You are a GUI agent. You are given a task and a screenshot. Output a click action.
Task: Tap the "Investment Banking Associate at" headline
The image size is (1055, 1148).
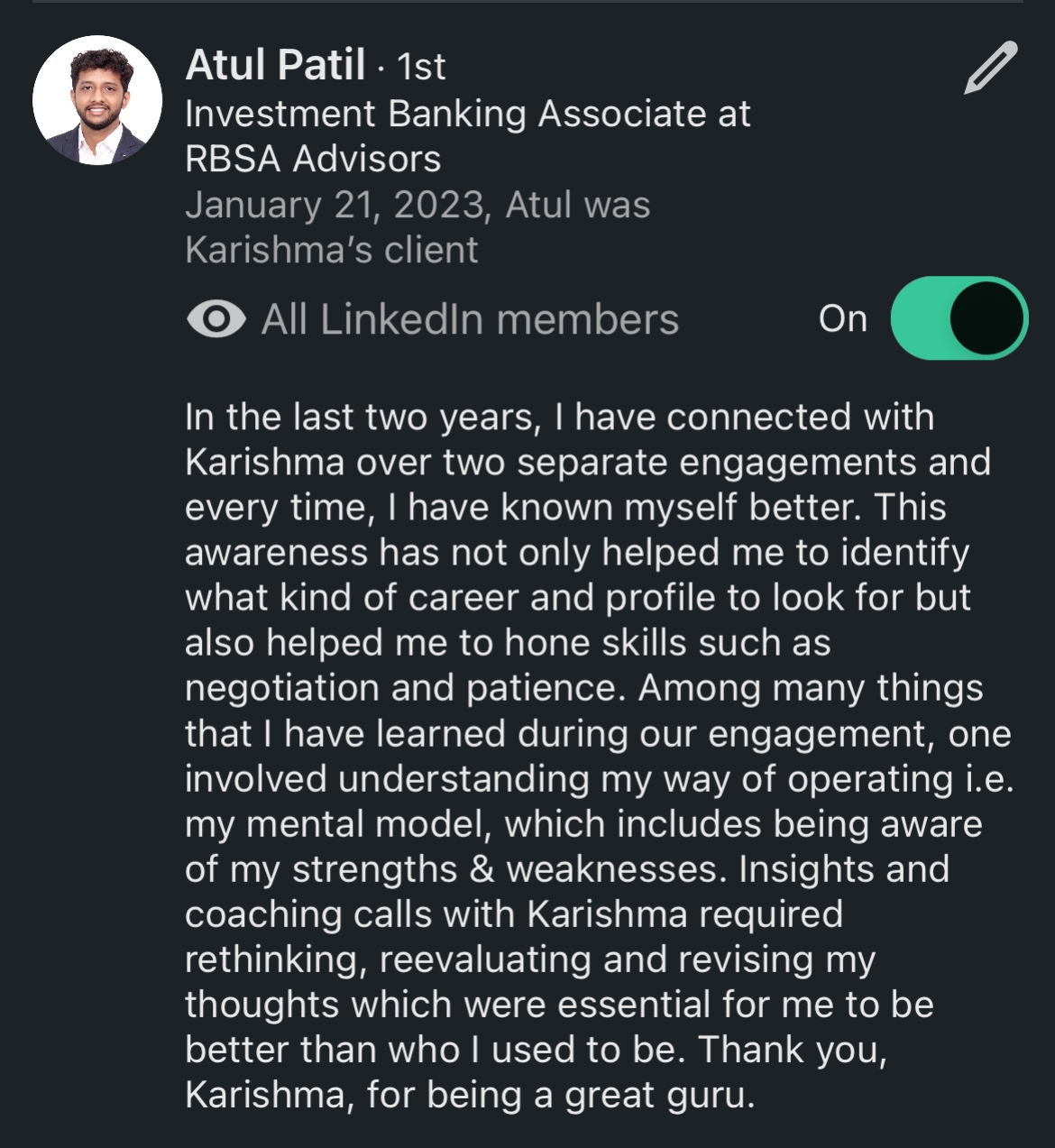pos(467,114)
